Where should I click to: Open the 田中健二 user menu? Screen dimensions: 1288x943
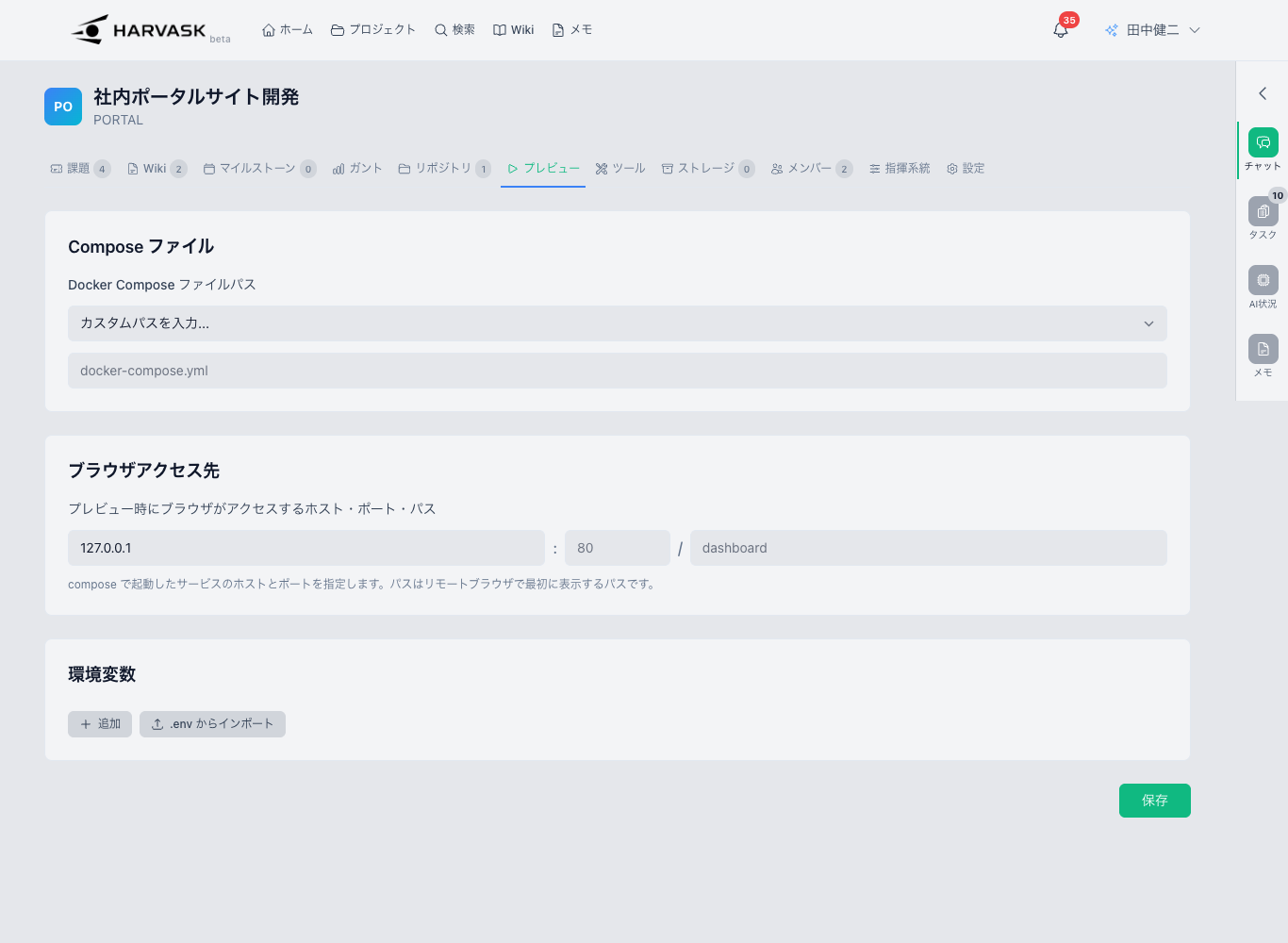click(x=1152, y=30)
